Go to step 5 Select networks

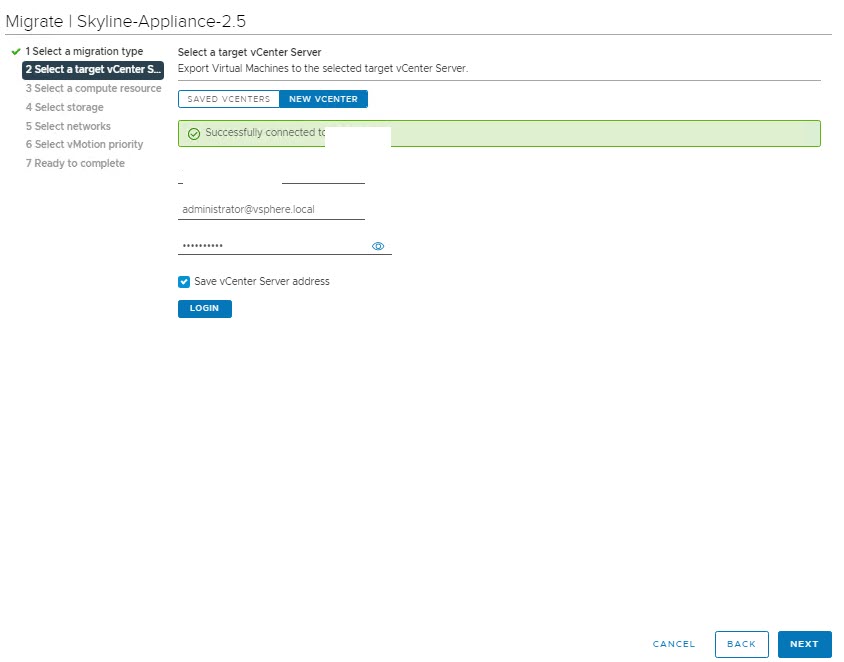(68, 126)
